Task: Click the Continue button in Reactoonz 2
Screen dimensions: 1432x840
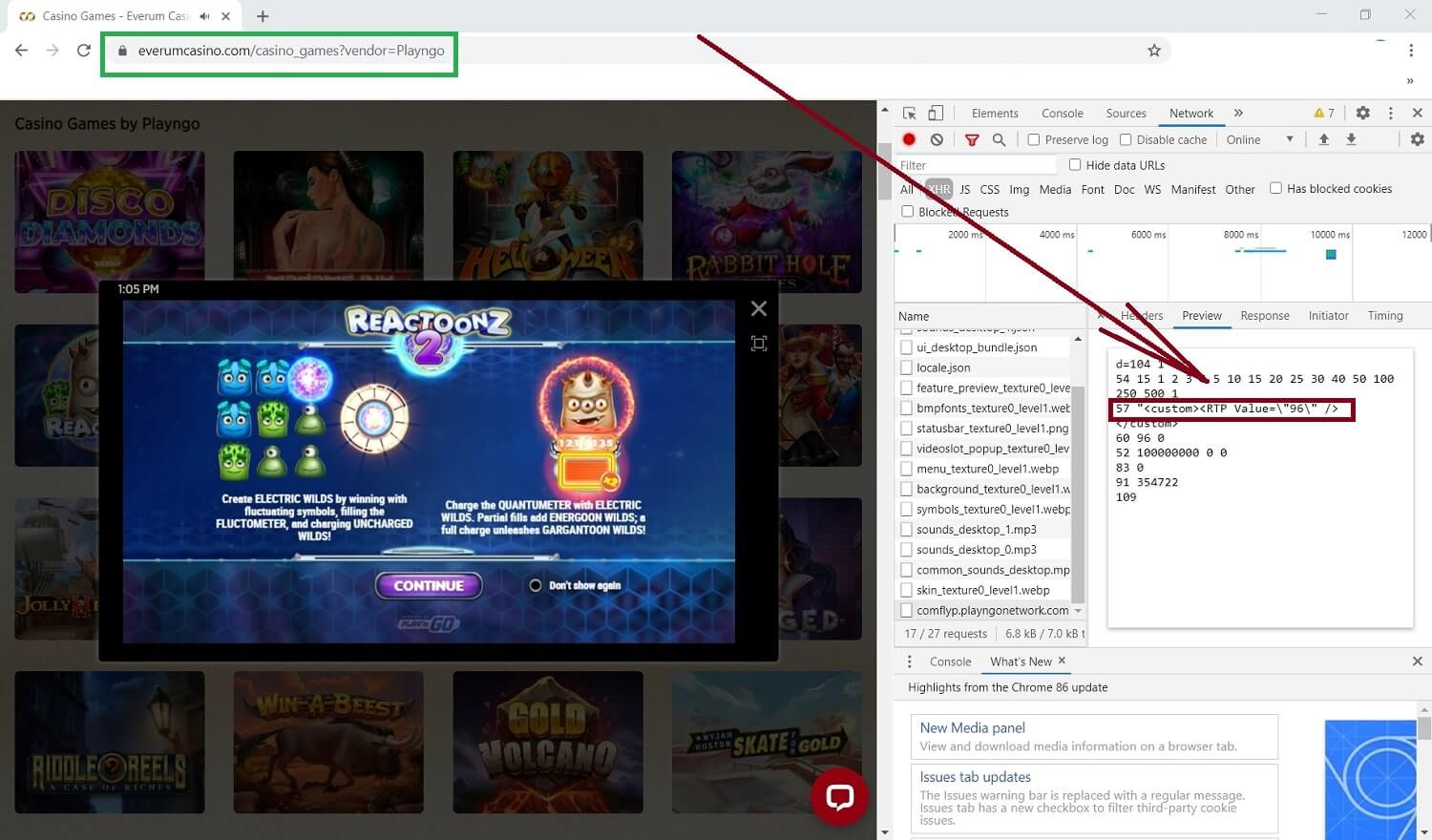Action: 429,585
